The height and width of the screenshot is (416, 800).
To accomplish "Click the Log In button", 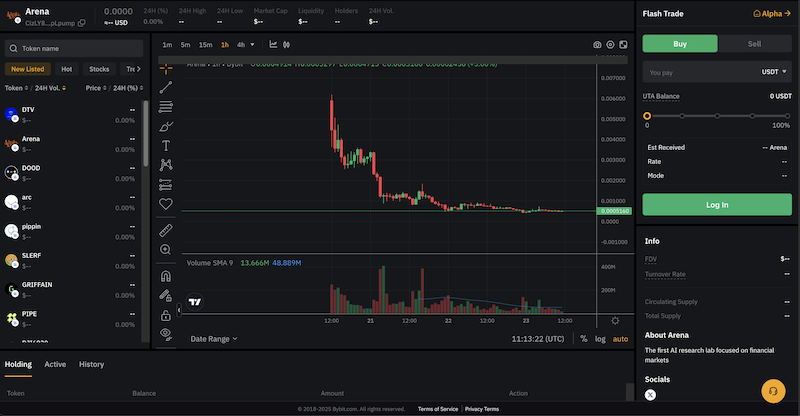I will pos(717,205).
